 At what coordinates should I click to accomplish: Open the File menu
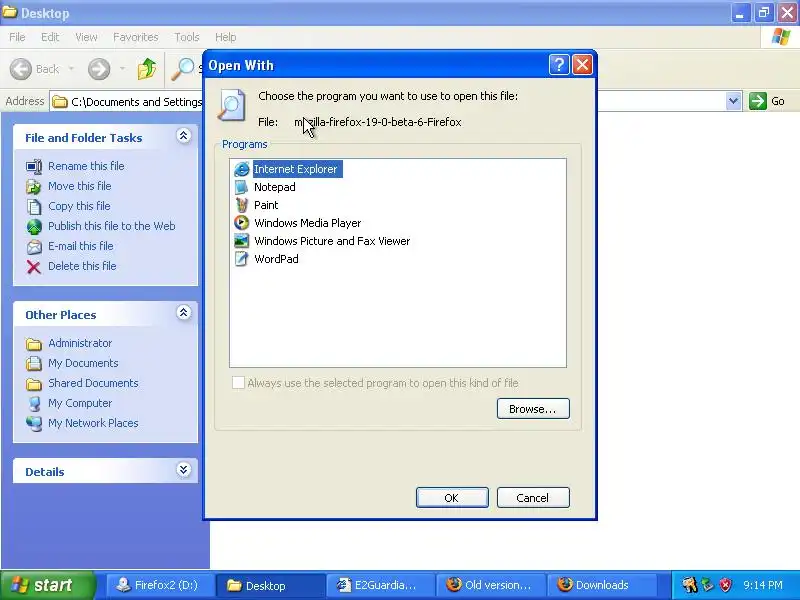point(17,37)
